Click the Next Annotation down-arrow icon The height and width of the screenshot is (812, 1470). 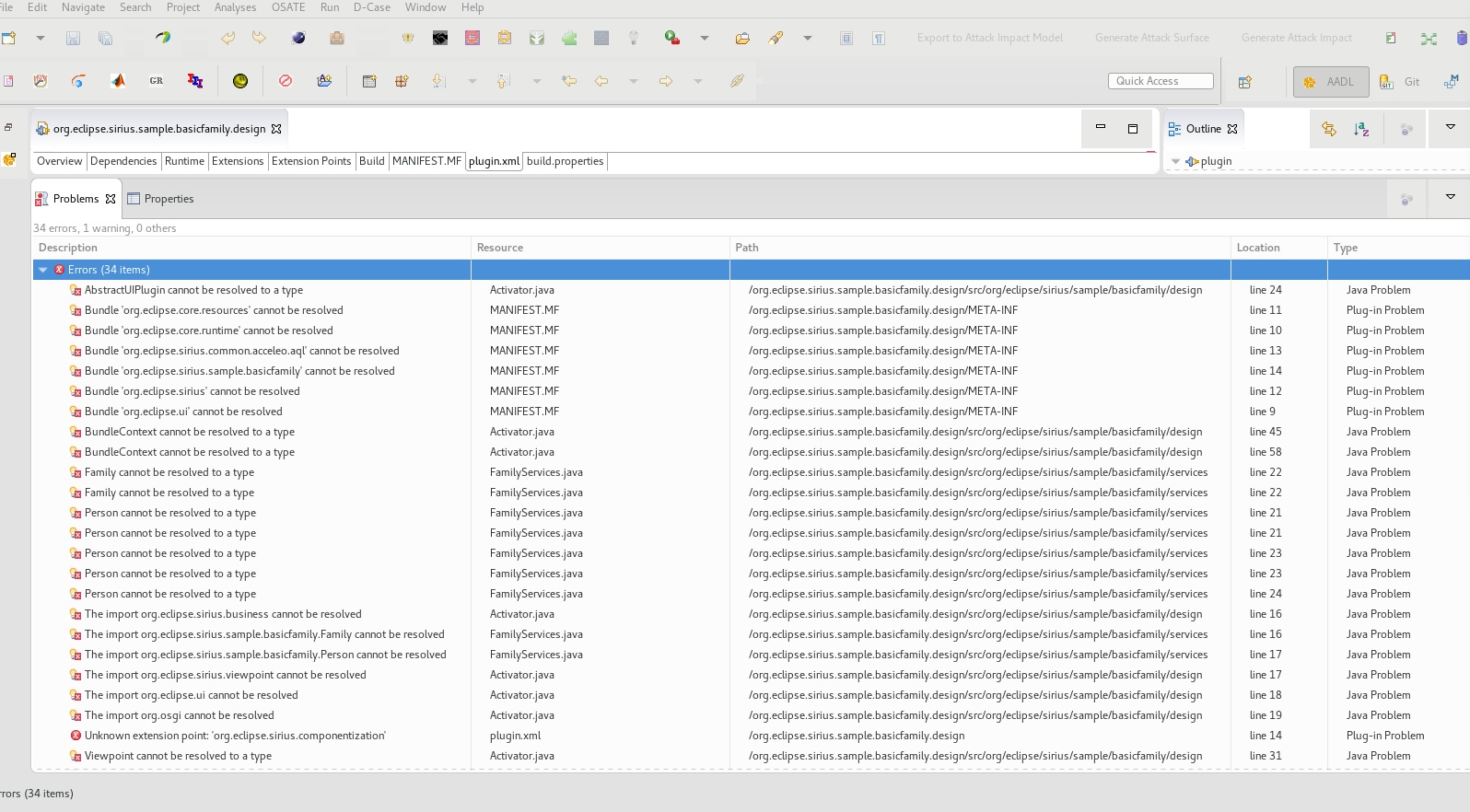439,81
